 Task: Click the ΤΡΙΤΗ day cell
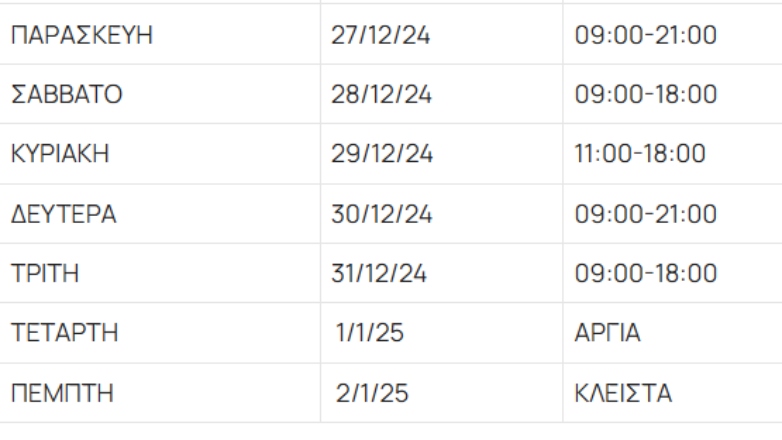tap(43, 272)
